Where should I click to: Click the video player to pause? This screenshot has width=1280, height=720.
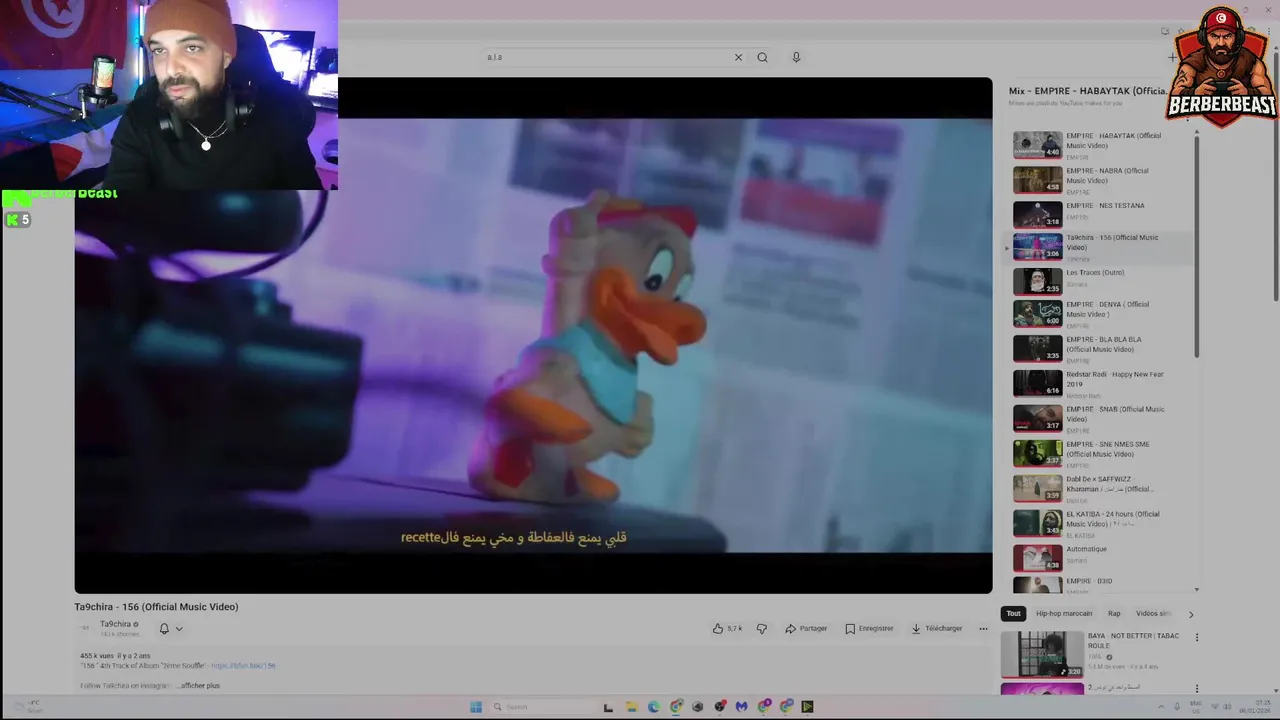click(533, 335)
